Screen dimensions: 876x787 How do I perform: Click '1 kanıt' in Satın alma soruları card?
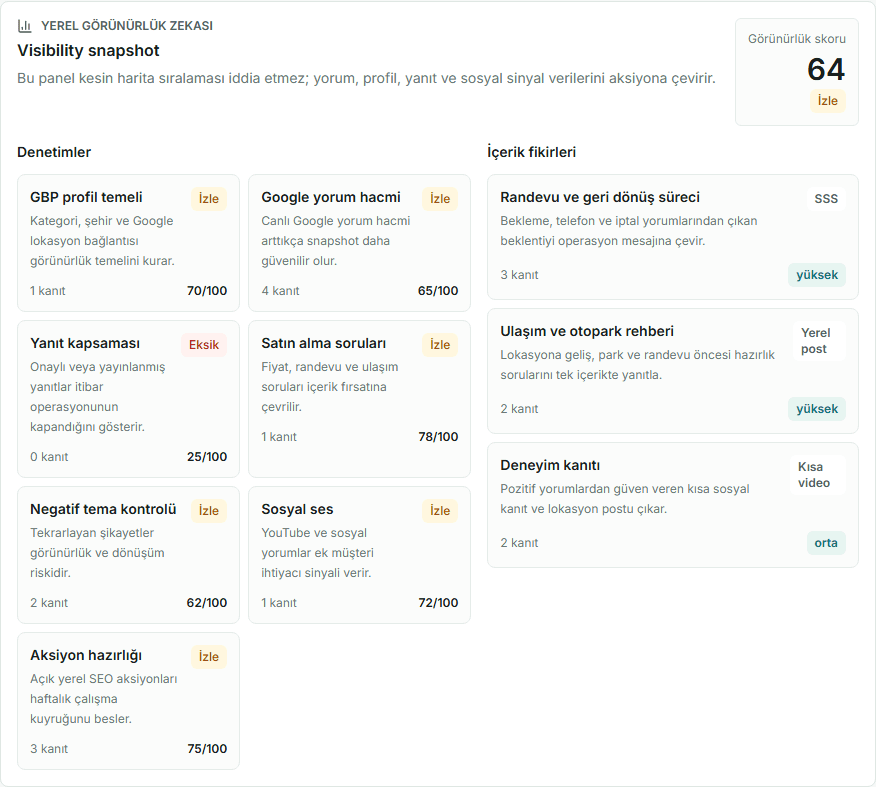(x=279, y=437)
